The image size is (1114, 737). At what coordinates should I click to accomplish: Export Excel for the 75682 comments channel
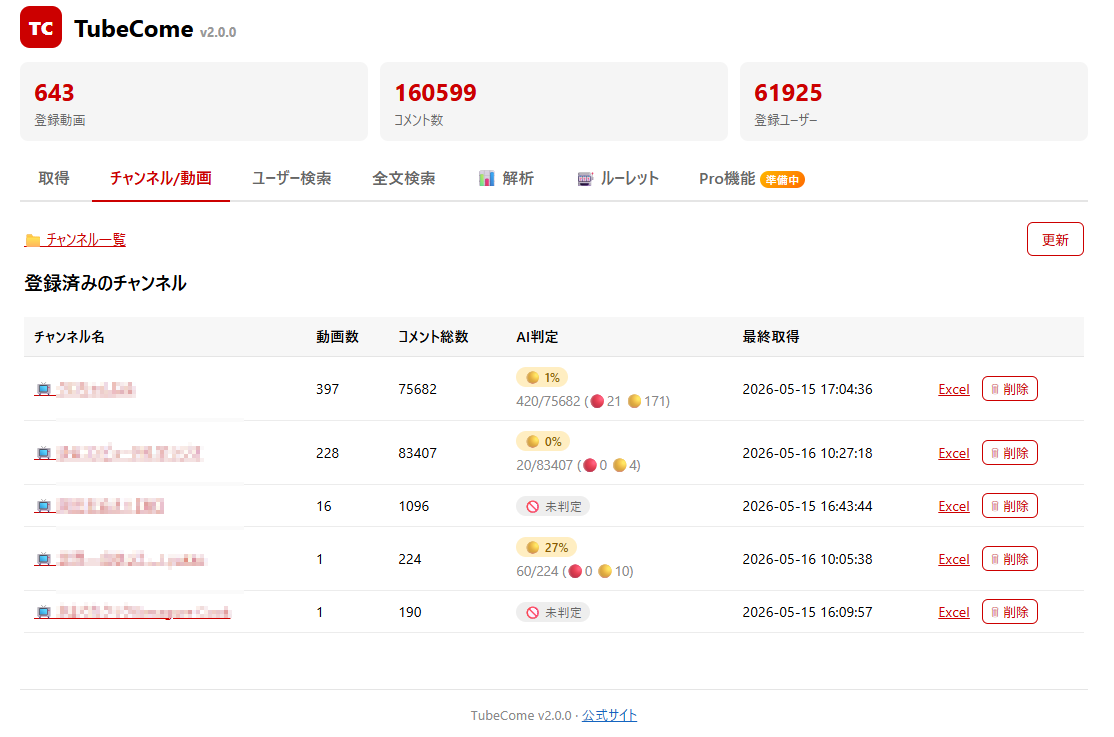tap(953, 389)
